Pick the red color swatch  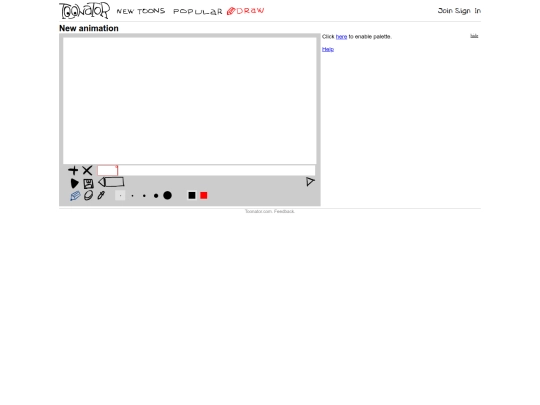204,195
